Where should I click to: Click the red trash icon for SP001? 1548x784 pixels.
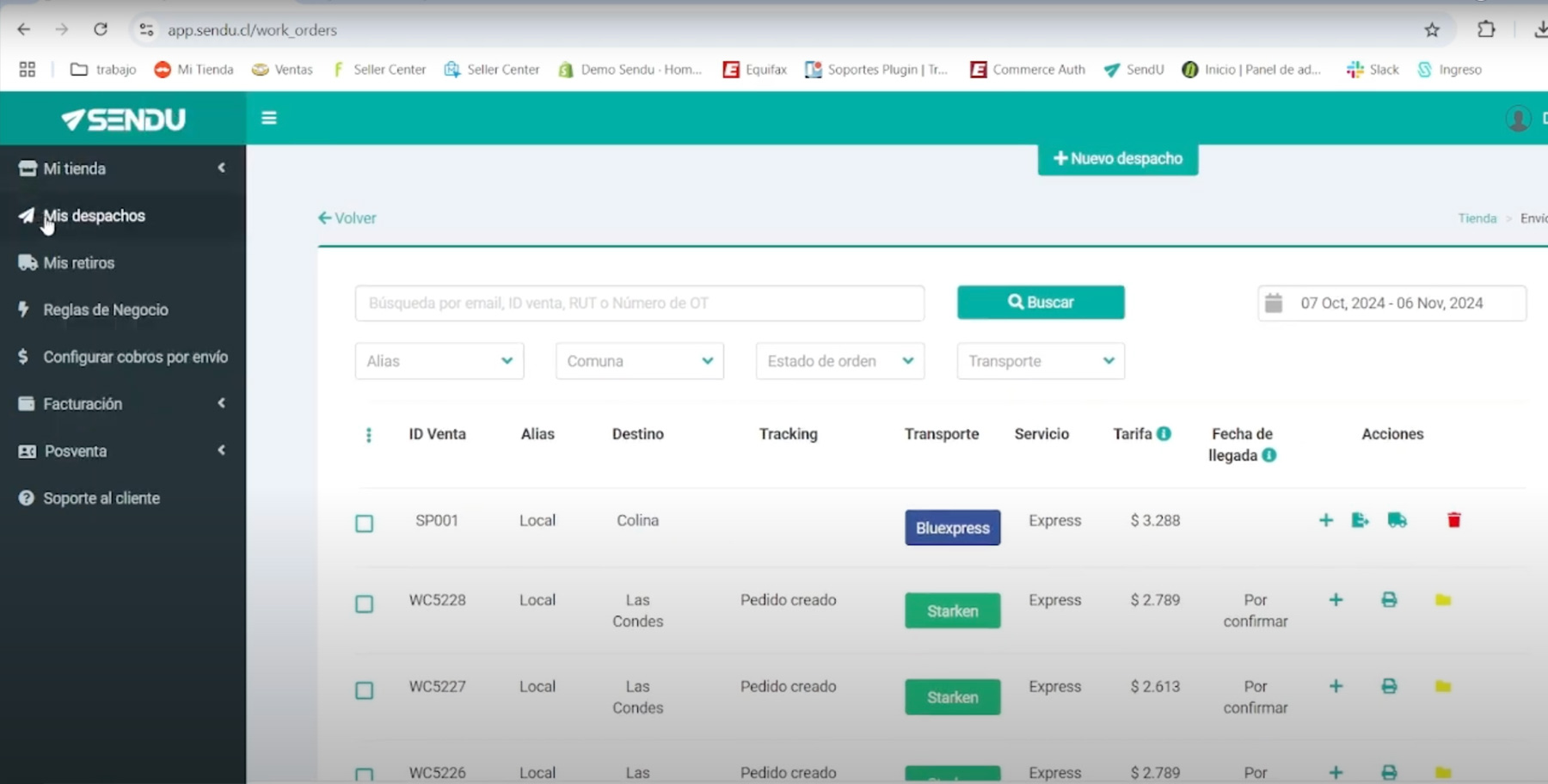pos(1453,520)
